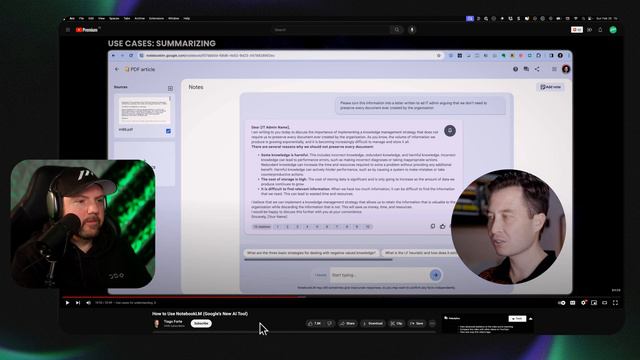Screen dimensions: 640x360
Task: Open the View menu
Action: coord(101,18)
